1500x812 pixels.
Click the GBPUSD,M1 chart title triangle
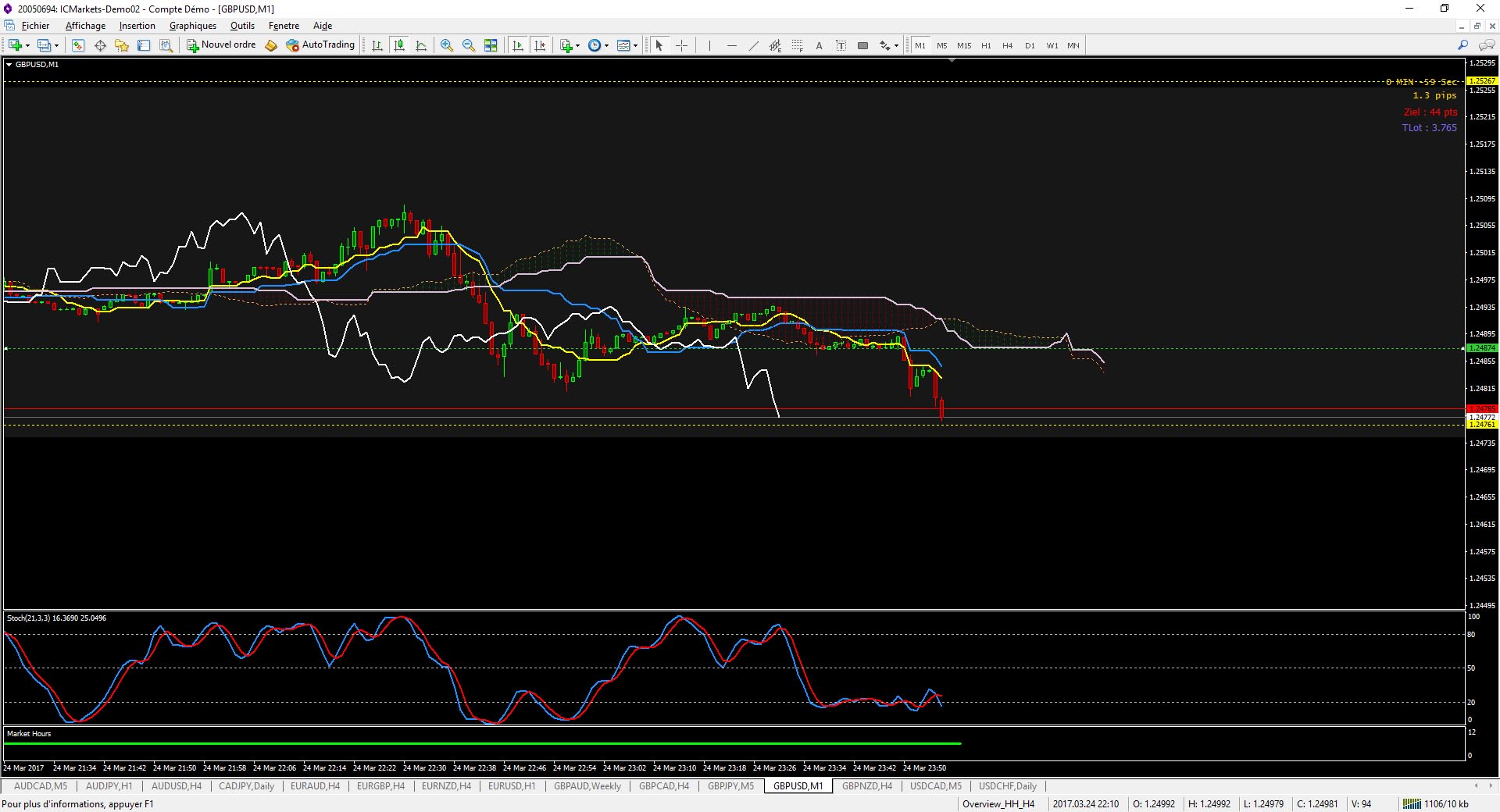point(9,65)
